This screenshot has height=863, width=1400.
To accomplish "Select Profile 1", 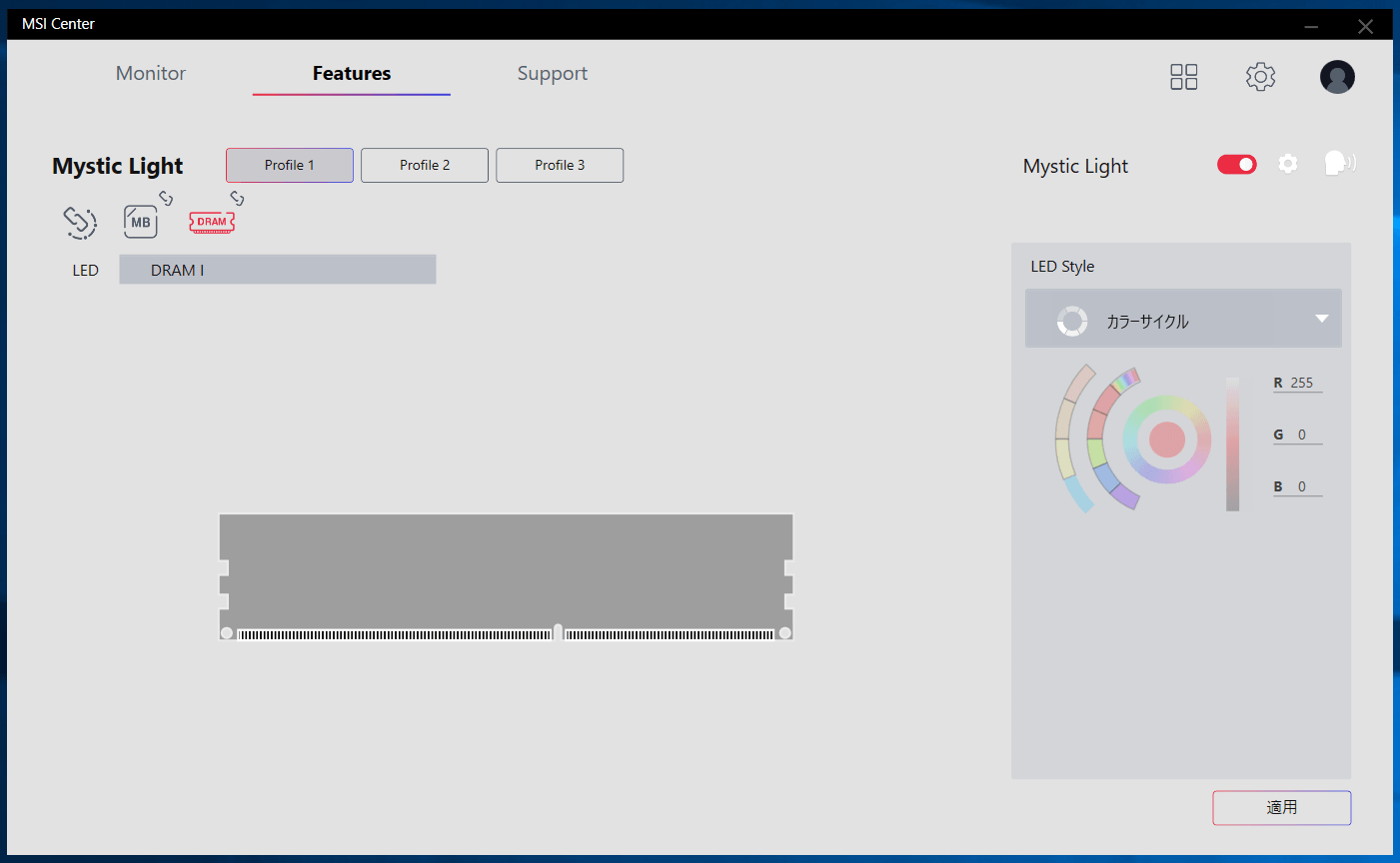I will [290, 165].
